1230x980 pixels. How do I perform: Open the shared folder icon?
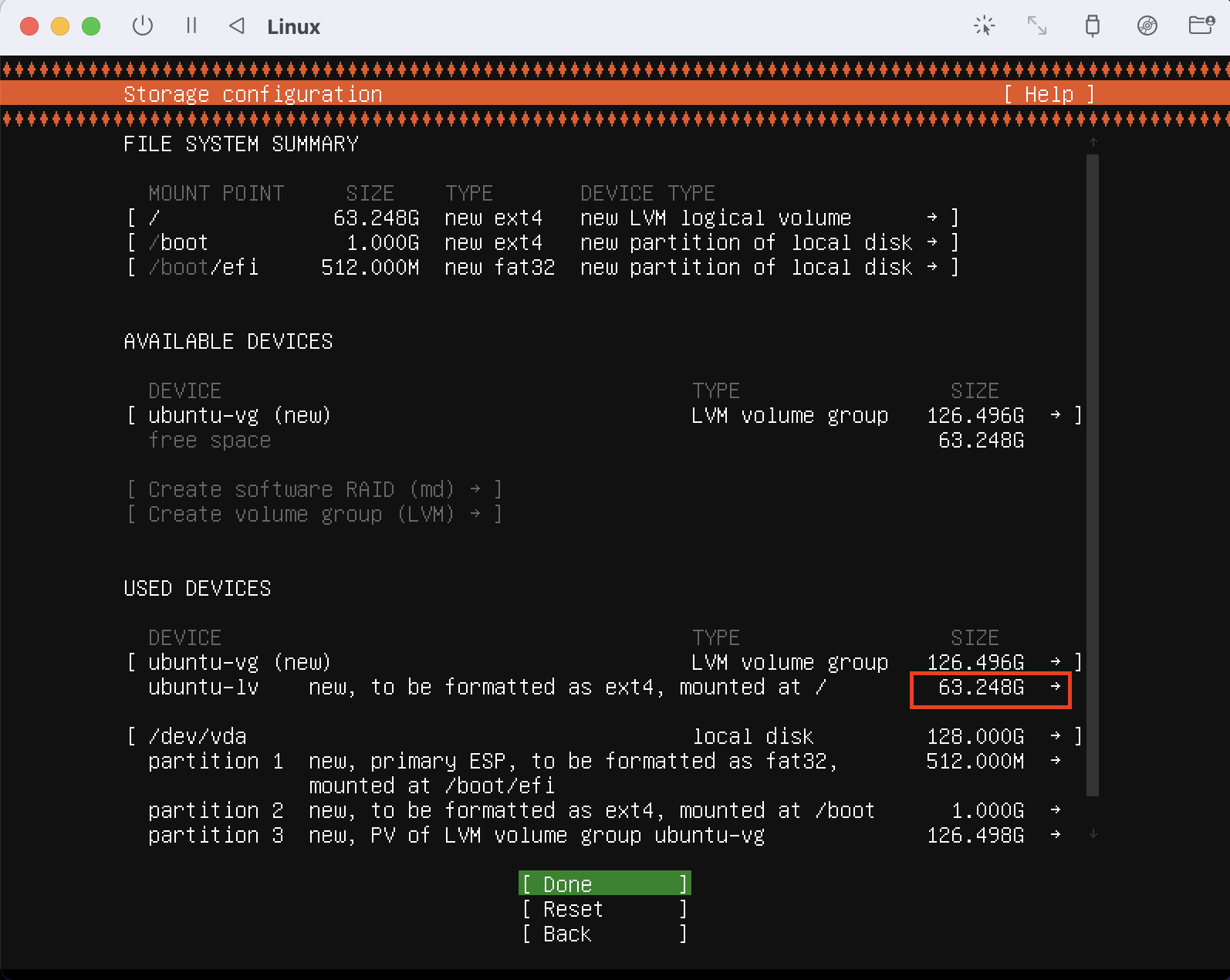(1201, 25)
